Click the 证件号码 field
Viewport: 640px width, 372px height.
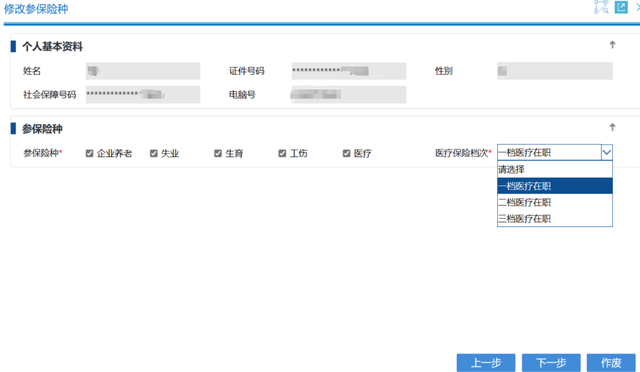point(349,71)
